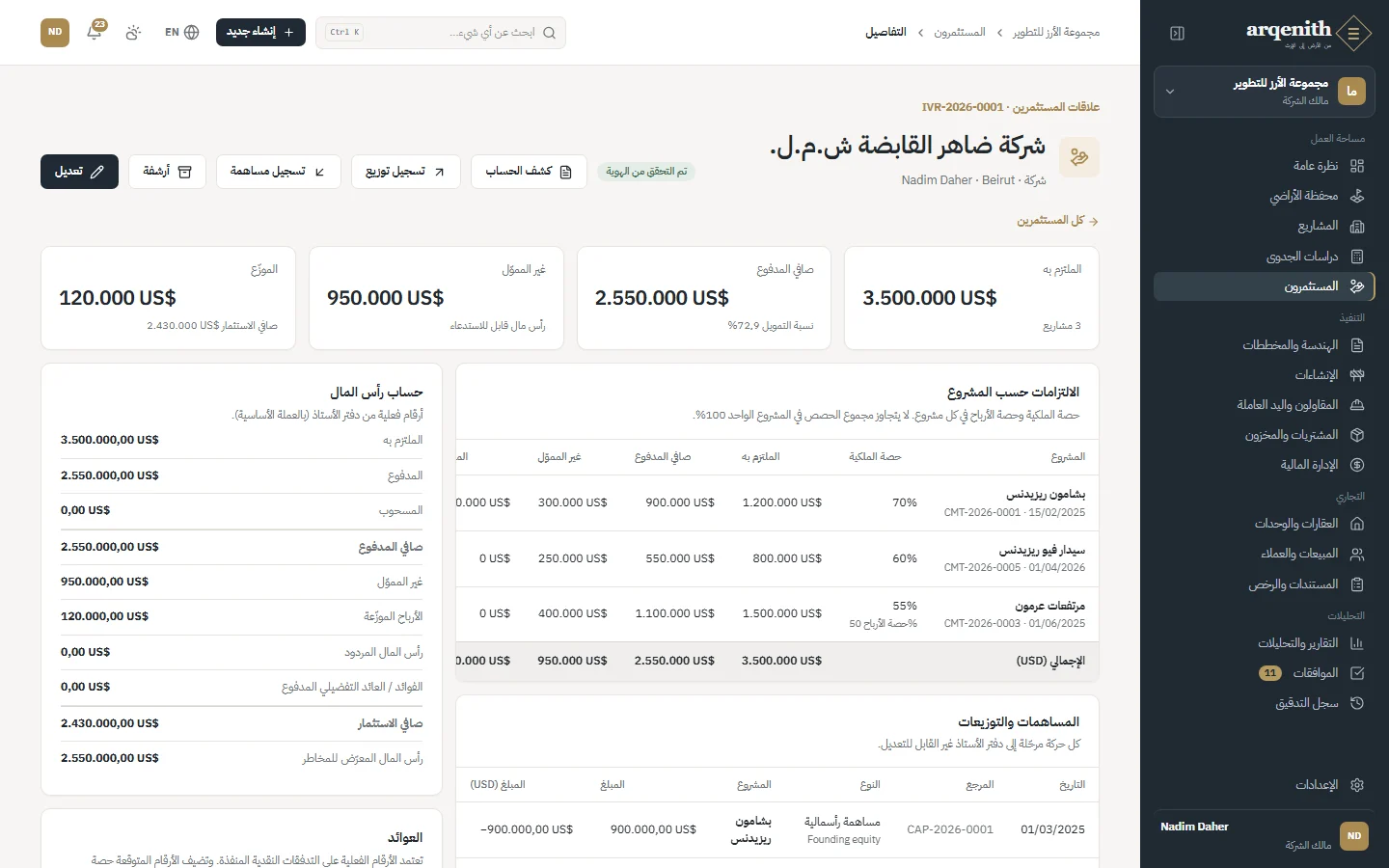Open the ND user avatar in header
This screenshot has height=868, width=1389.
(55, 32)
